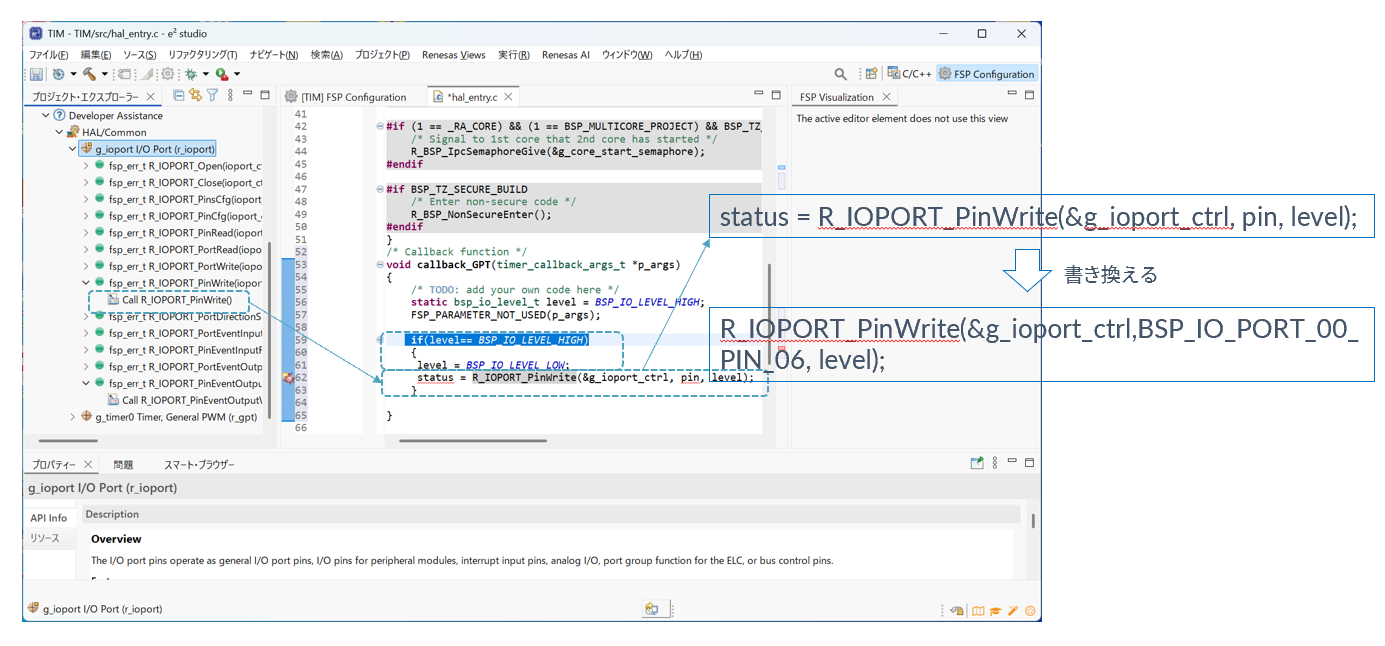Collapse the g_ioport I/O Port (r_ioport) node
This screenshot has width=1385, height=646.
(x=71, y=149)
